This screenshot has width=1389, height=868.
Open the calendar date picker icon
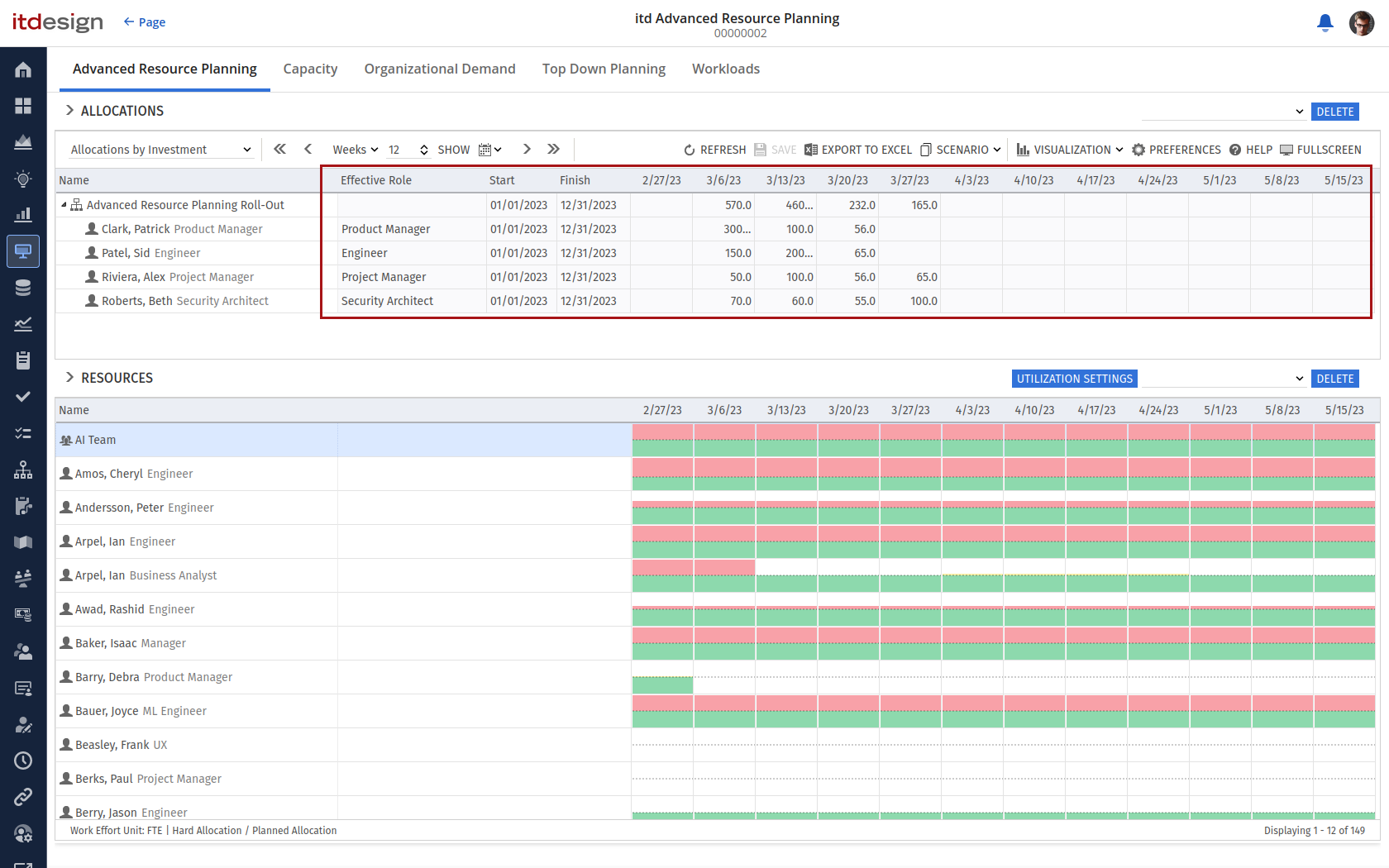489,150
